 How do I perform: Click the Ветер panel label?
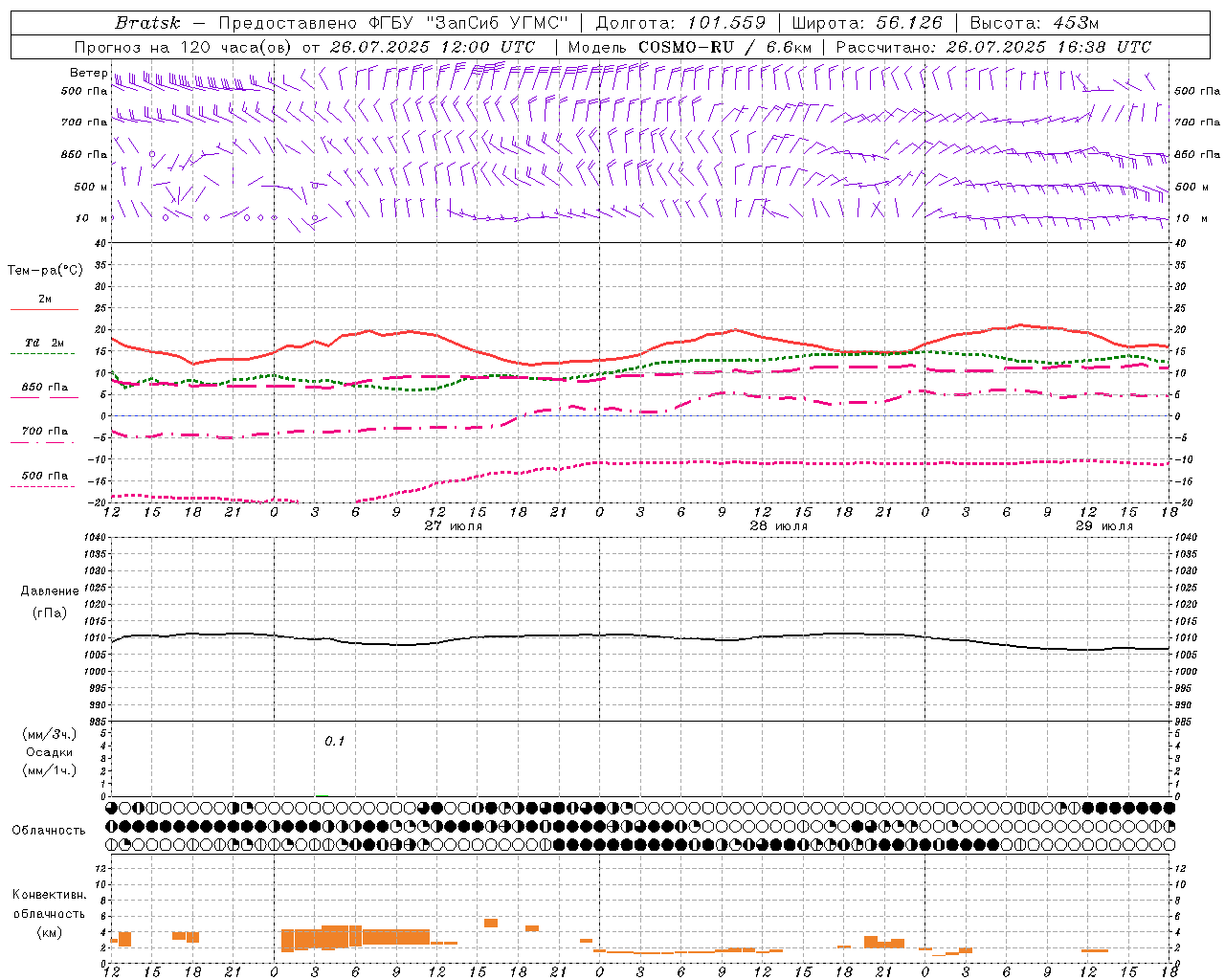[x=88, y=73]
